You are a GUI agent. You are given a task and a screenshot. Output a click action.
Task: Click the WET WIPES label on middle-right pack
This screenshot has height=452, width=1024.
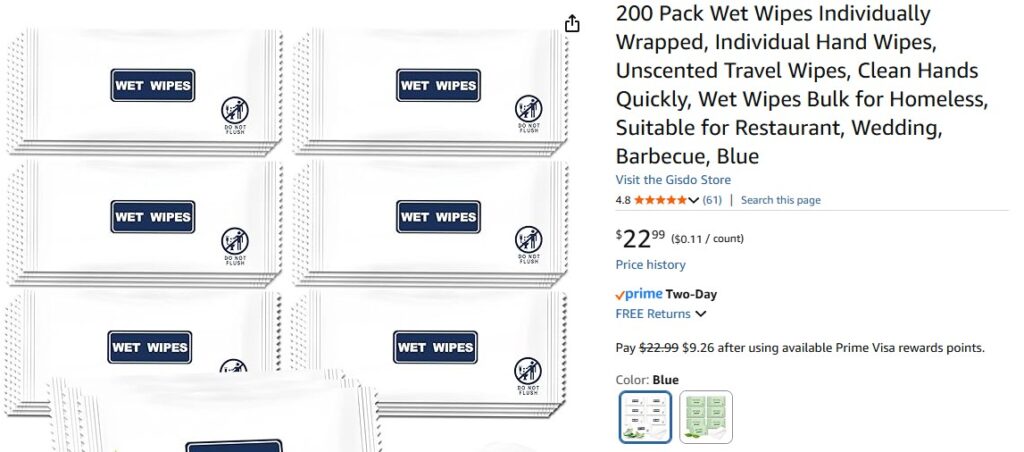(x=438, y=217)
